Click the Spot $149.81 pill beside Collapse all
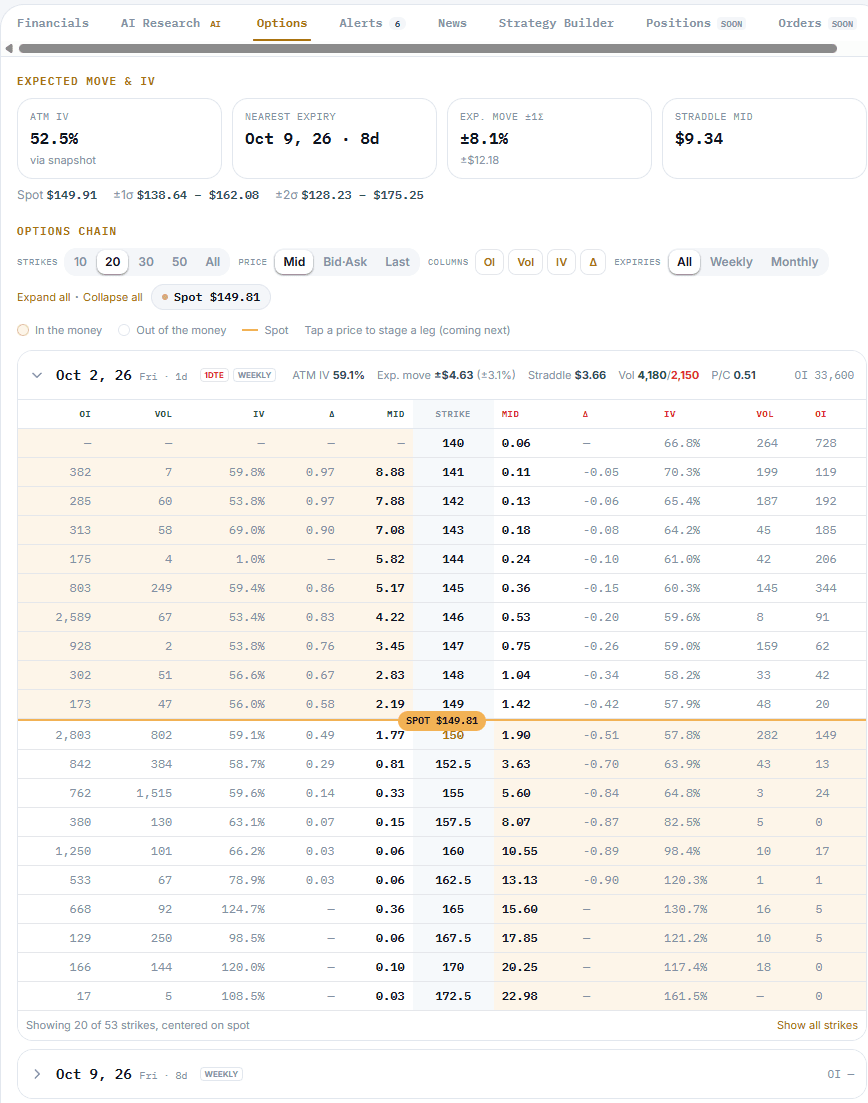This screenshot has height=1103, width=868. pyautogui.click(x=211, y=297)
